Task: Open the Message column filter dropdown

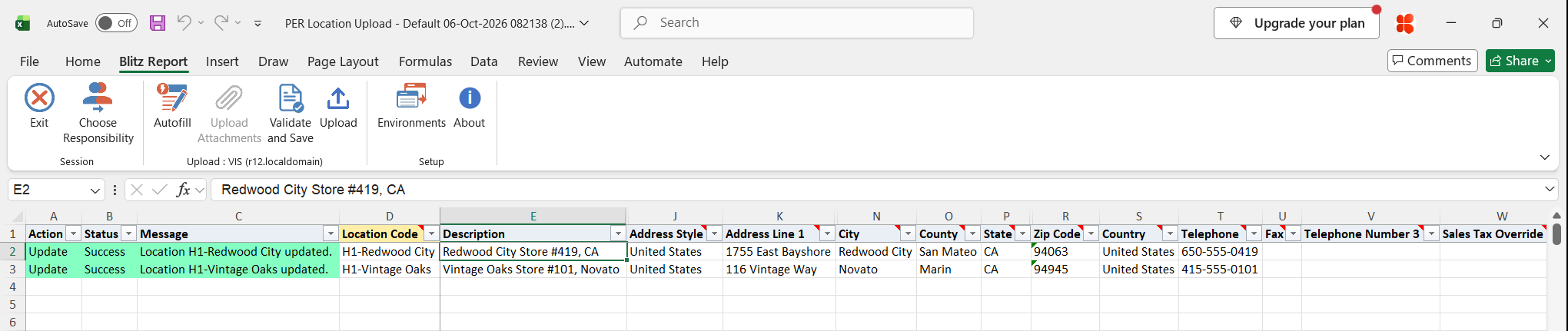Action: pyautogui.click(x=331, y=233)
